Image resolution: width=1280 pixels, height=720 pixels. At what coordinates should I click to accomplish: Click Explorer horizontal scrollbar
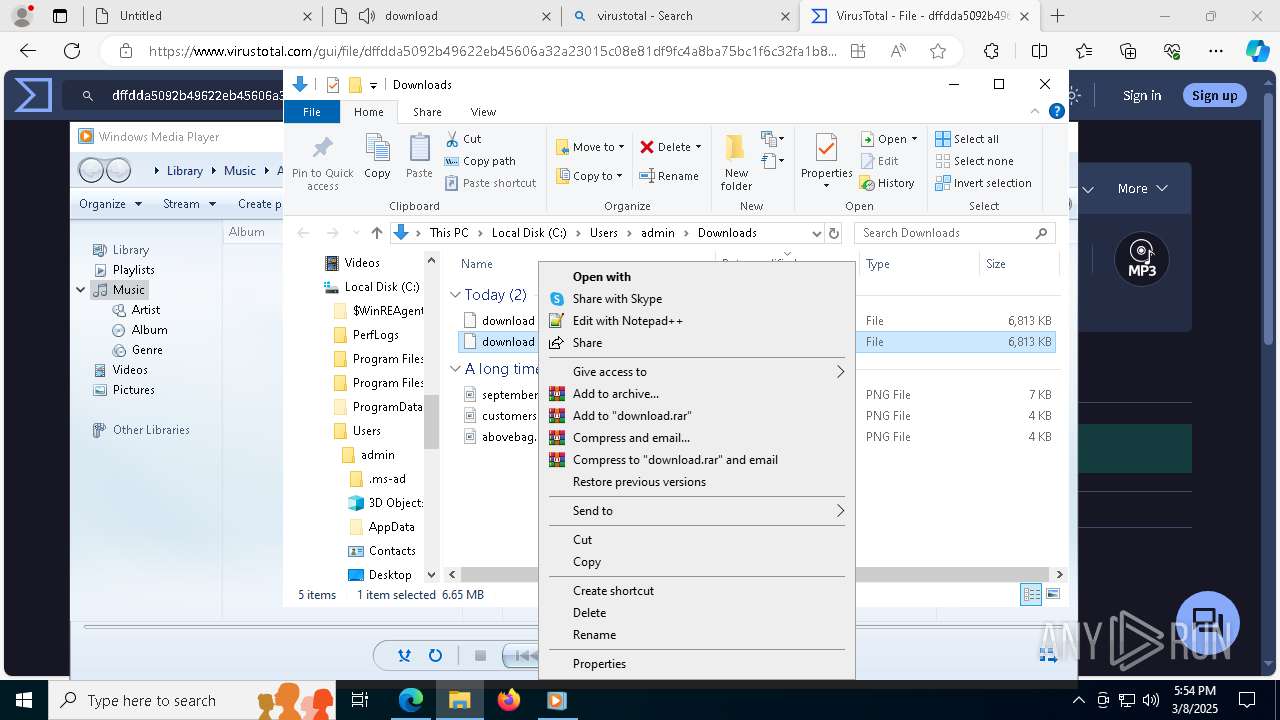click(x=755, y=575)
